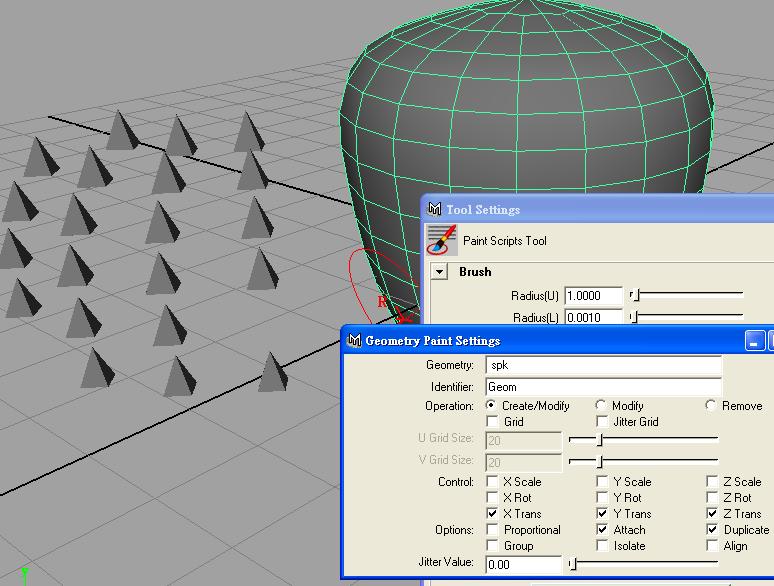This screenshot has height=586, width=774.
Task: Enable the Align option
Action: click(x=712, y=546)
